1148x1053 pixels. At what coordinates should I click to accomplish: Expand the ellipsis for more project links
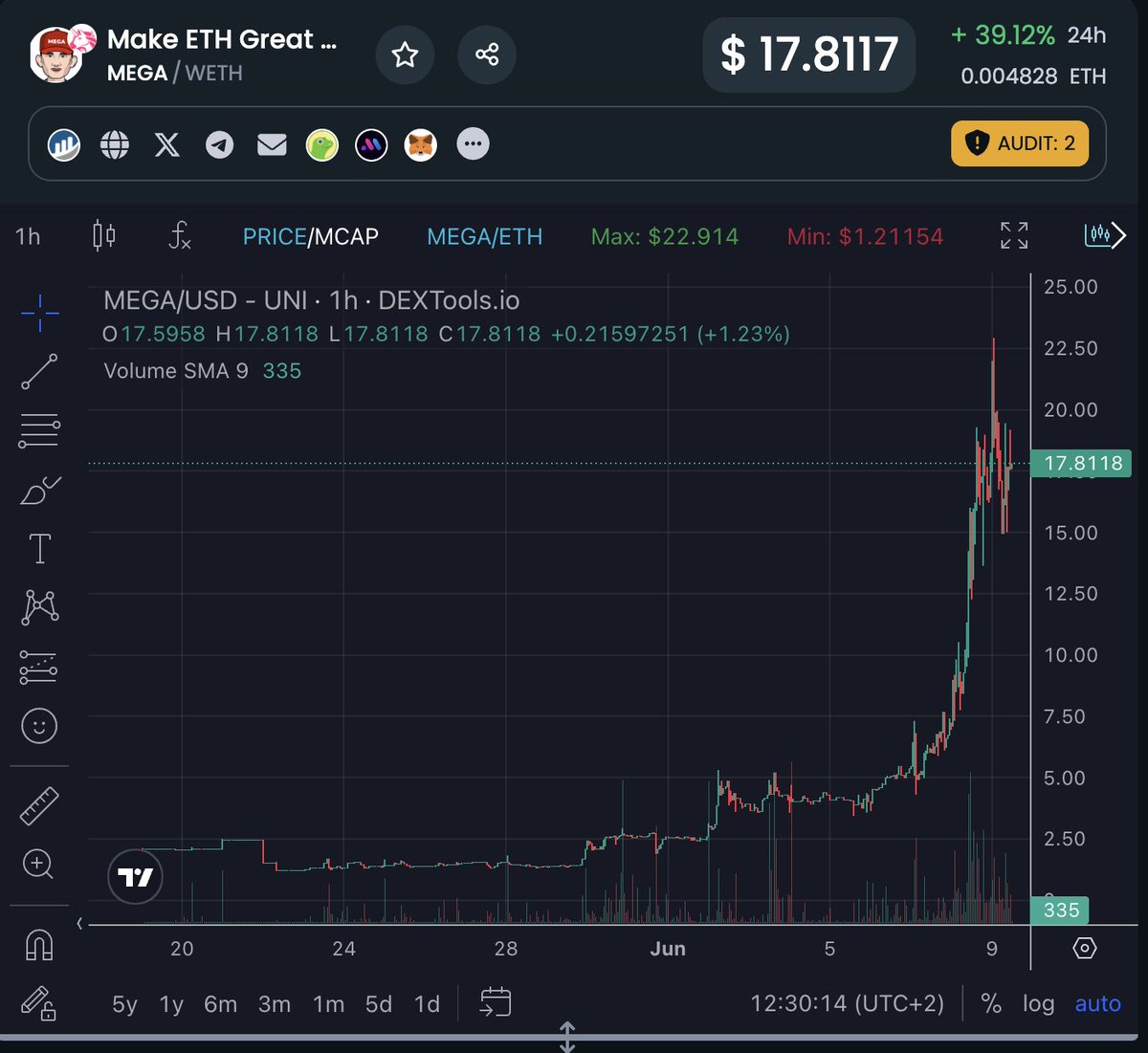(473, 144)
